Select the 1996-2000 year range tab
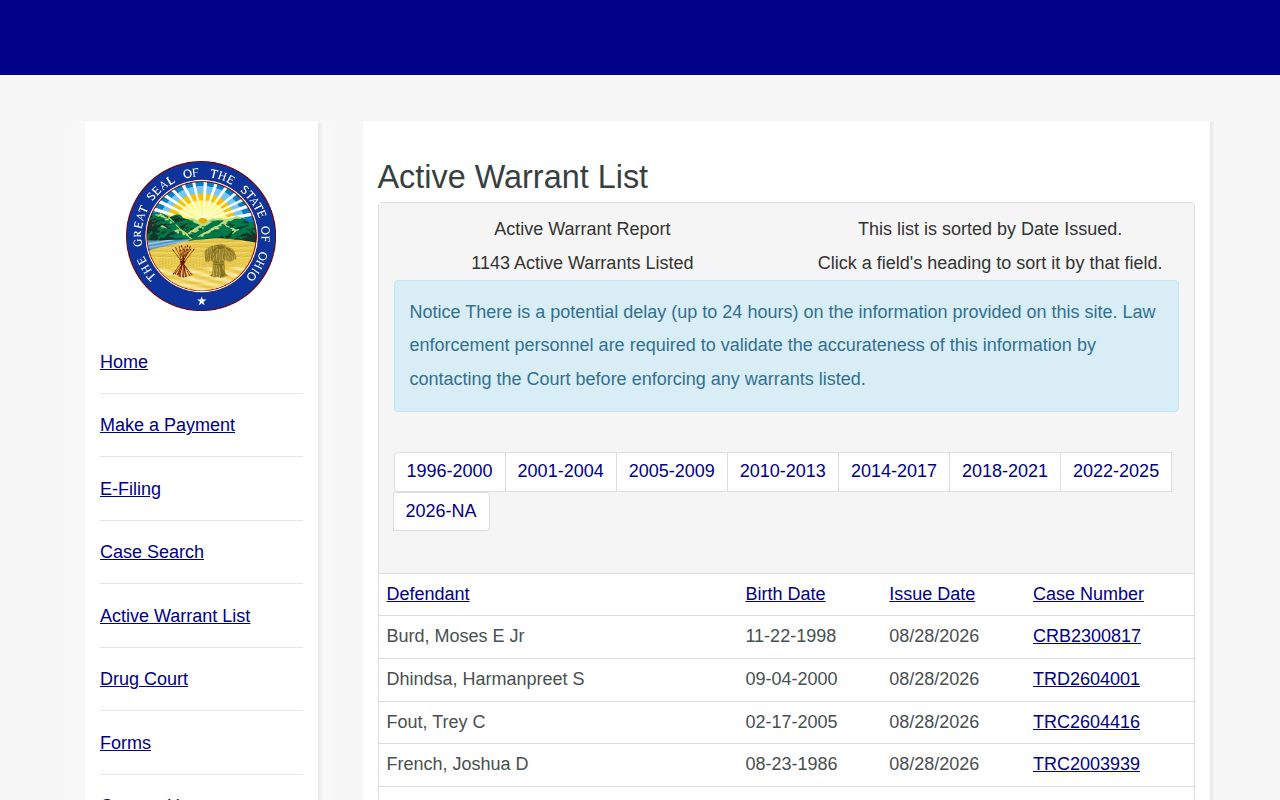This screenshot has width=1280, height=800. pyautogui.click(x=449, y=471)
